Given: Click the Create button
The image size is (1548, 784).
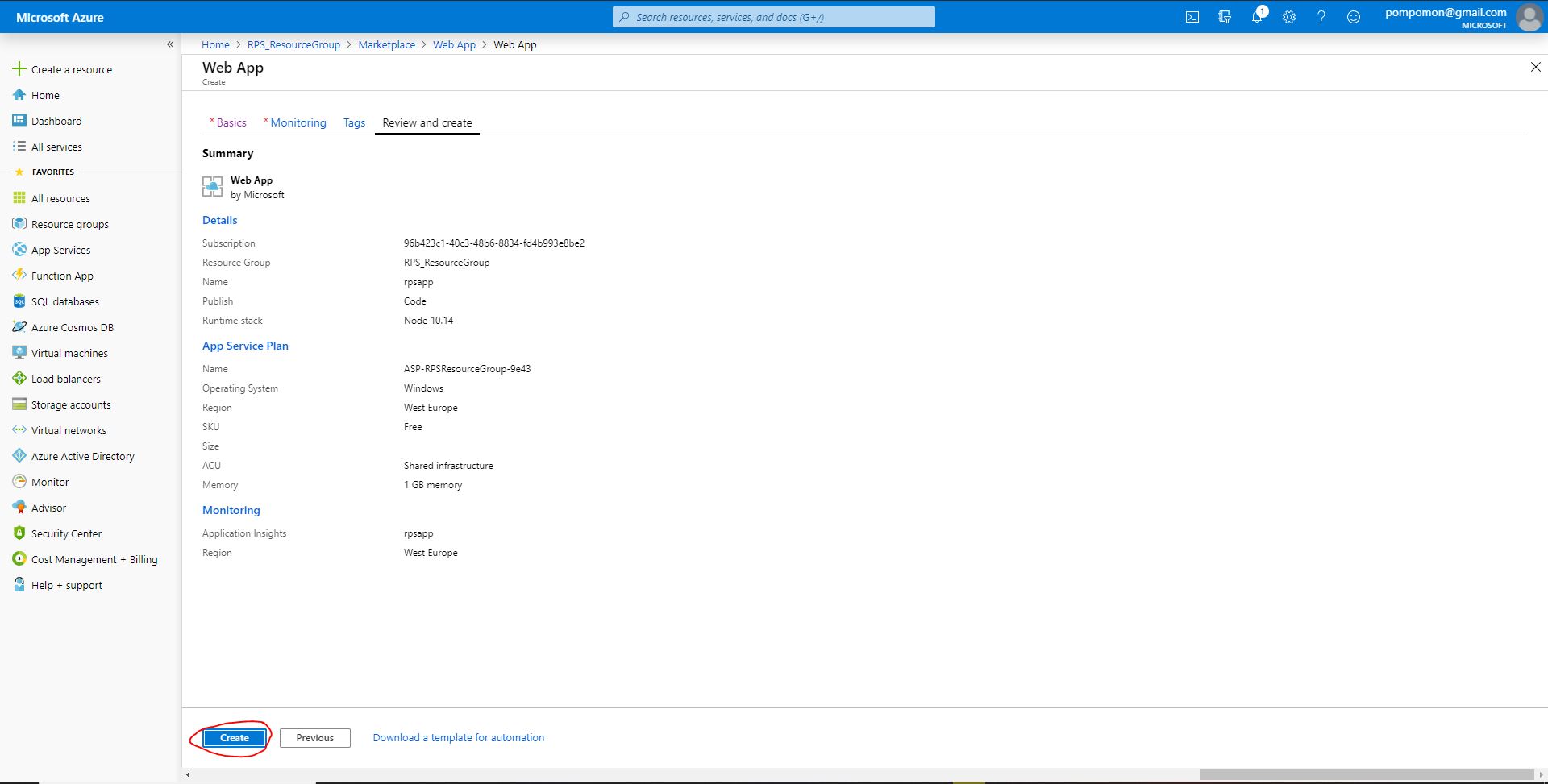Looking at the screenshot, I should (x=235, y=738).
